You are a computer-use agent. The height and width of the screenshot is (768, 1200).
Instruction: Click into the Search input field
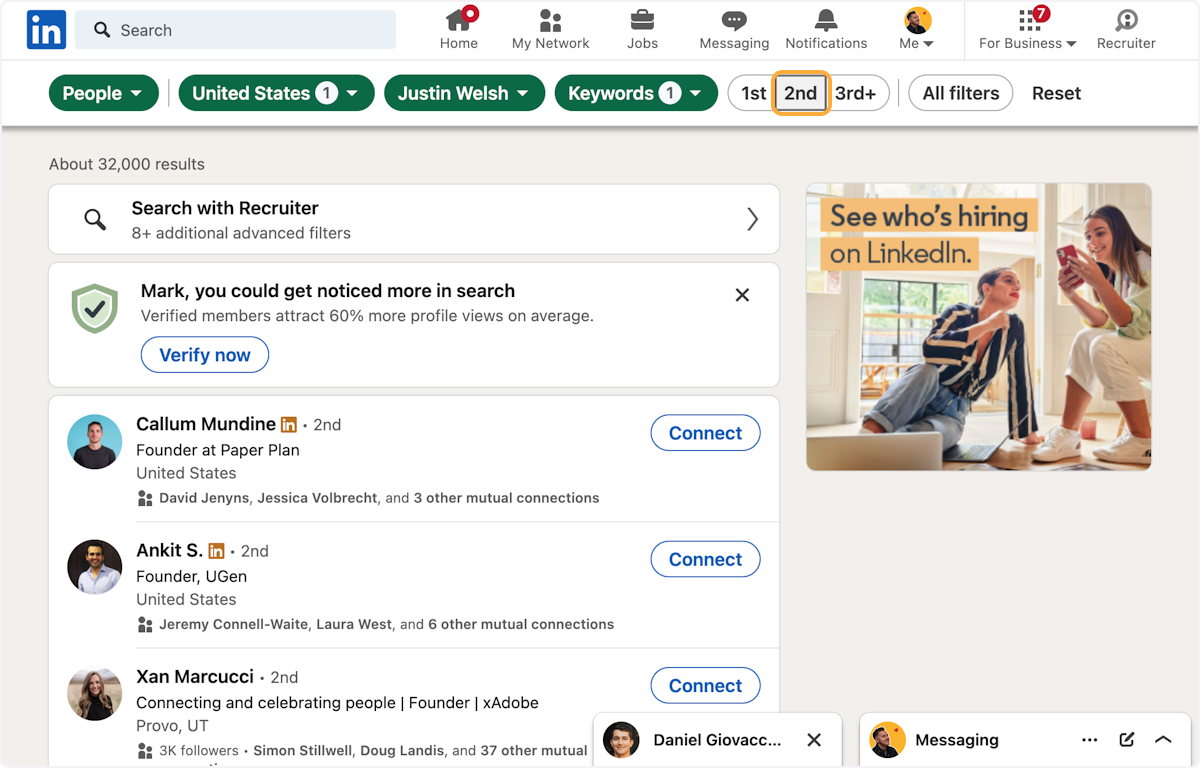236,30
